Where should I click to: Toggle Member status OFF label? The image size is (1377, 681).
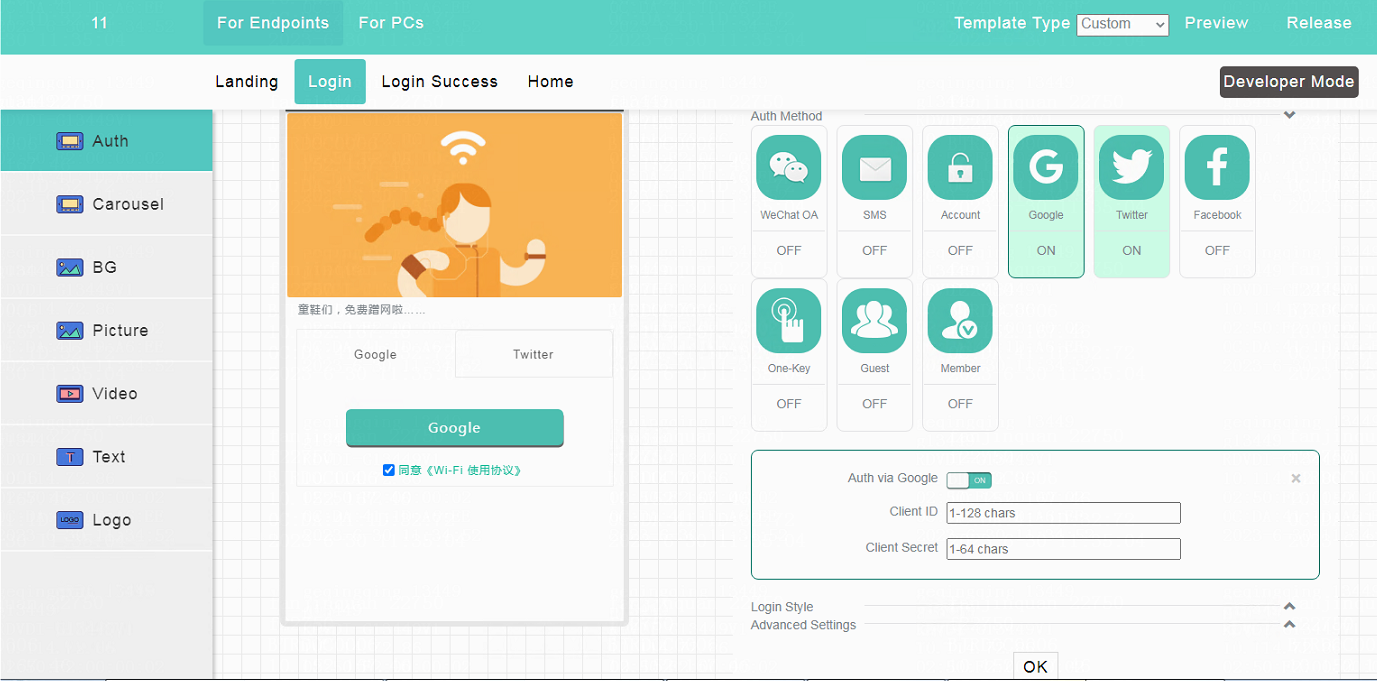pos(960,404)
